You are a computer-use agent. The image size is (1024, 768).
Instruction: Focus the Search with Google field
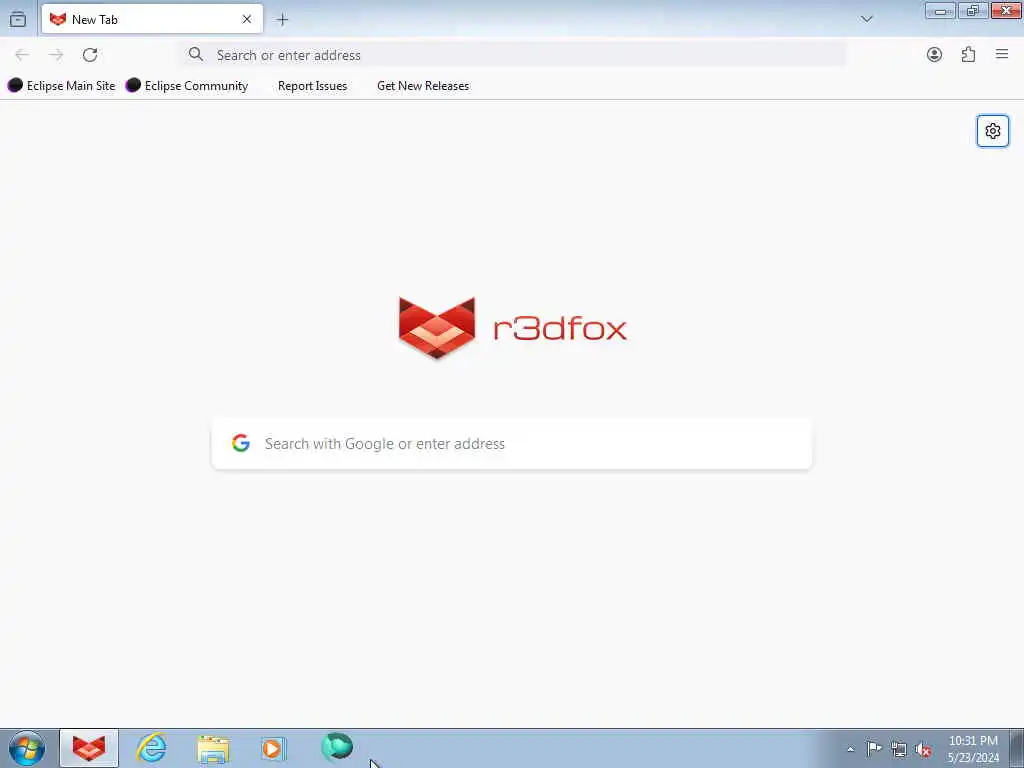[512, 444]
